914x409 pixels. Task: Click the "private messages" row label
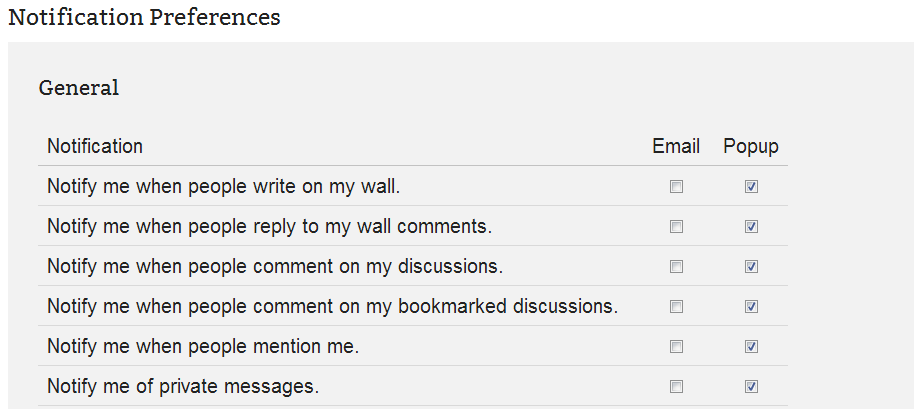coord(183,386)
